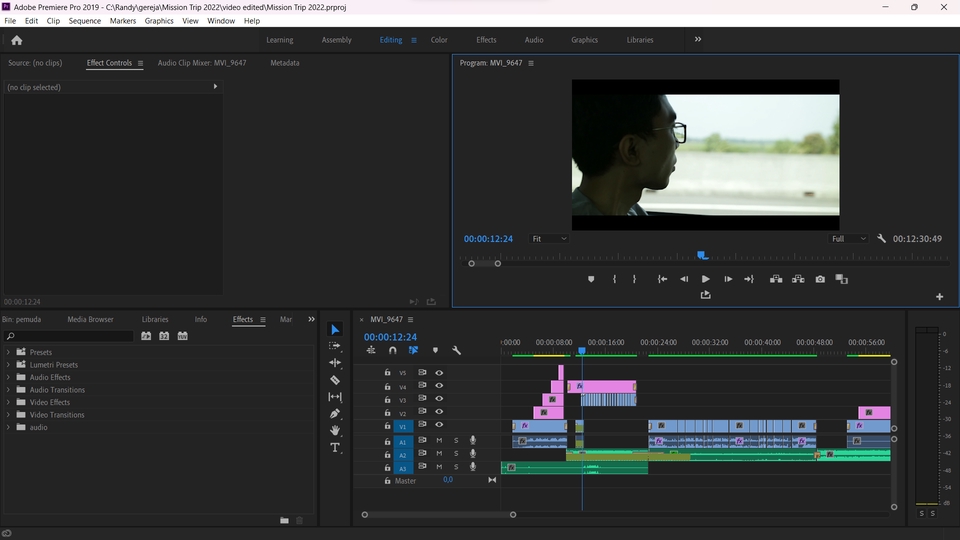
Task: Click the Program monitor playhead marker
Action: coord(702,256)
